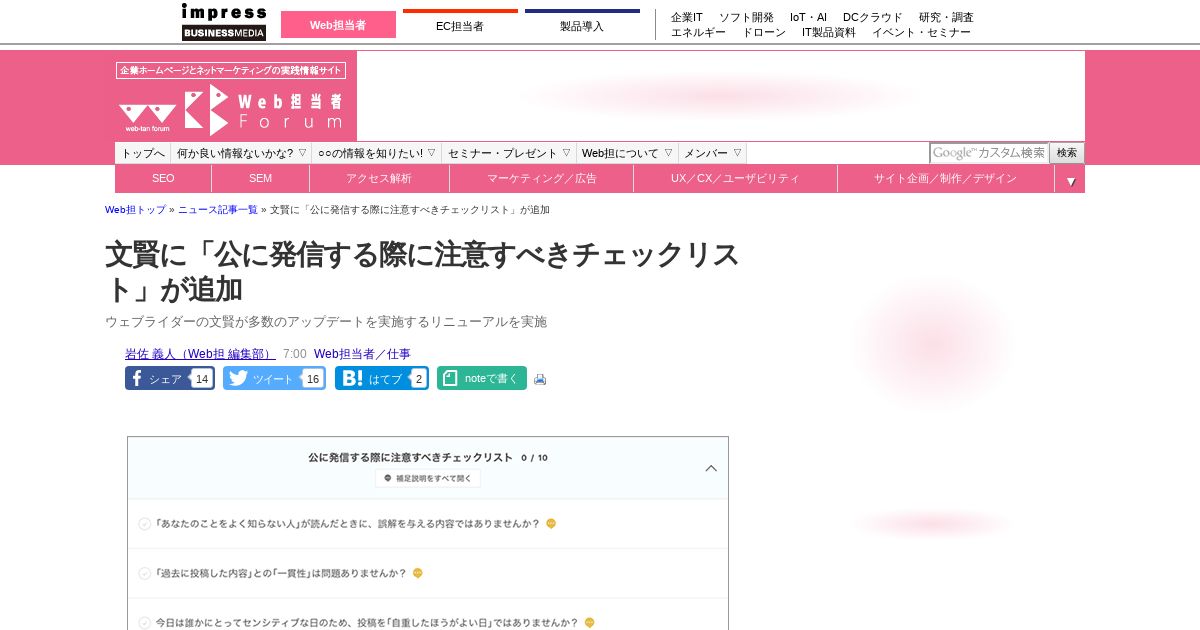
Task: Click the Facebook share count 14
Action: click(x=202, y=379)
